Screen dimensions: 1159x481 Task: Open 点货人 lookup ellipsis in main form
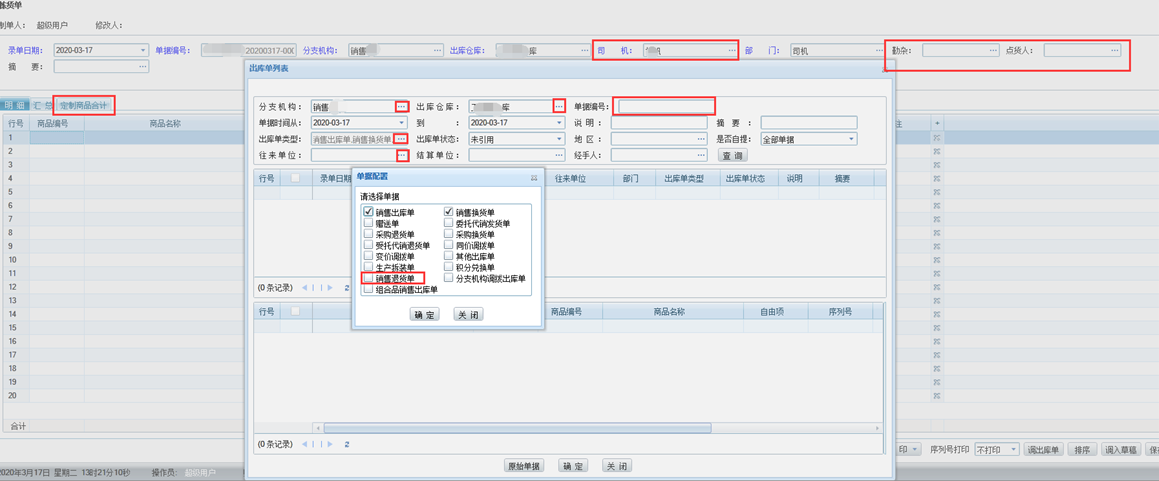pos(1115,50)
